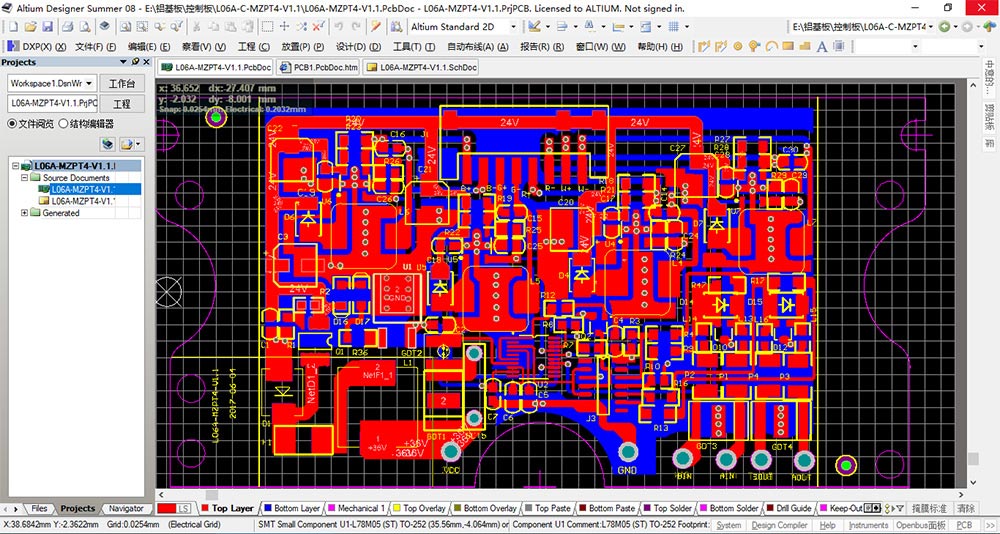Click the Mechanical 1 magenta color swatch
The height and width of the screenshot is (534, 1000).
[330, 508]
